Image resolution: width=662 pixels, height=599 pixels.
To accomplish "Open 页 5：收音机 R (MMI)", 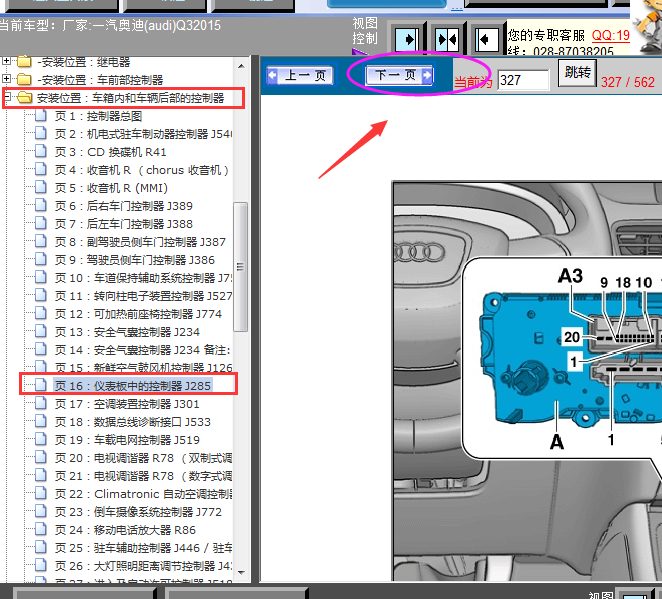I will tap(111, 188).
